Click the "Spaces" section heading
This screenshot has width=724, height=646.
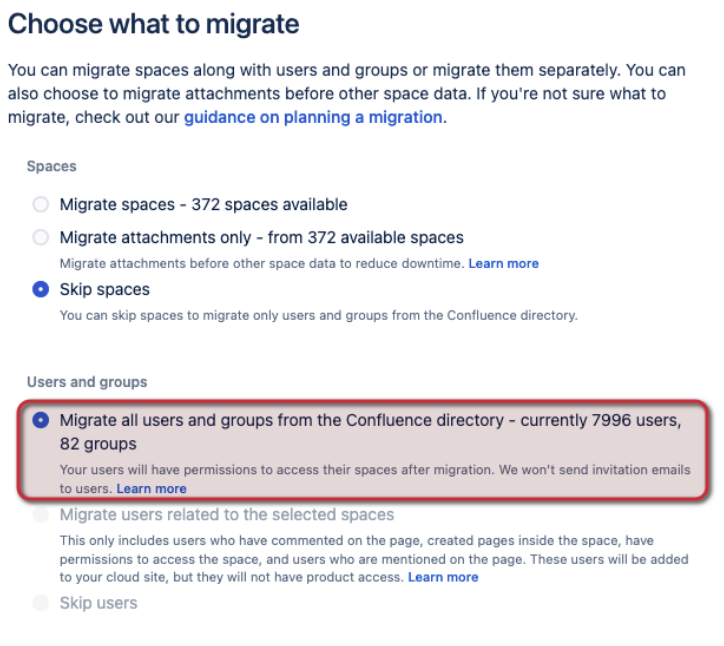click(x=52, y=166)
